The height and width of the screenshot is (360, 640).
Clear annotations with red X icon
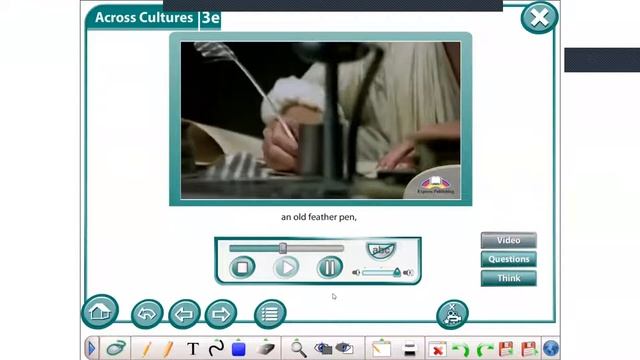[438, 350]
